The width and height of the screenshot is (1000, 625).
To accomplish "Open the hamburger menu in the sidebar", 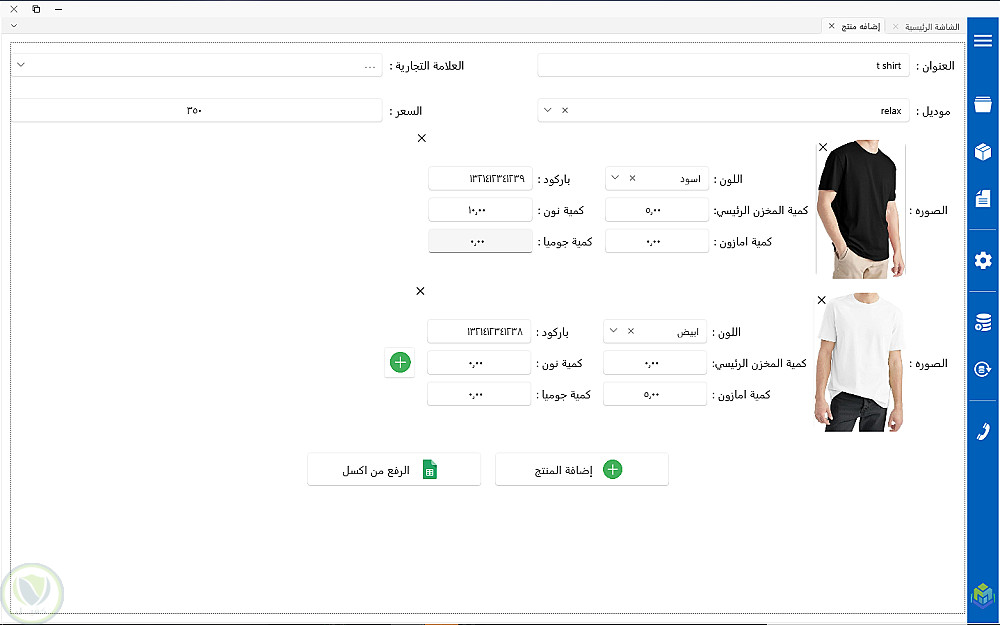I will click(982, 41).
